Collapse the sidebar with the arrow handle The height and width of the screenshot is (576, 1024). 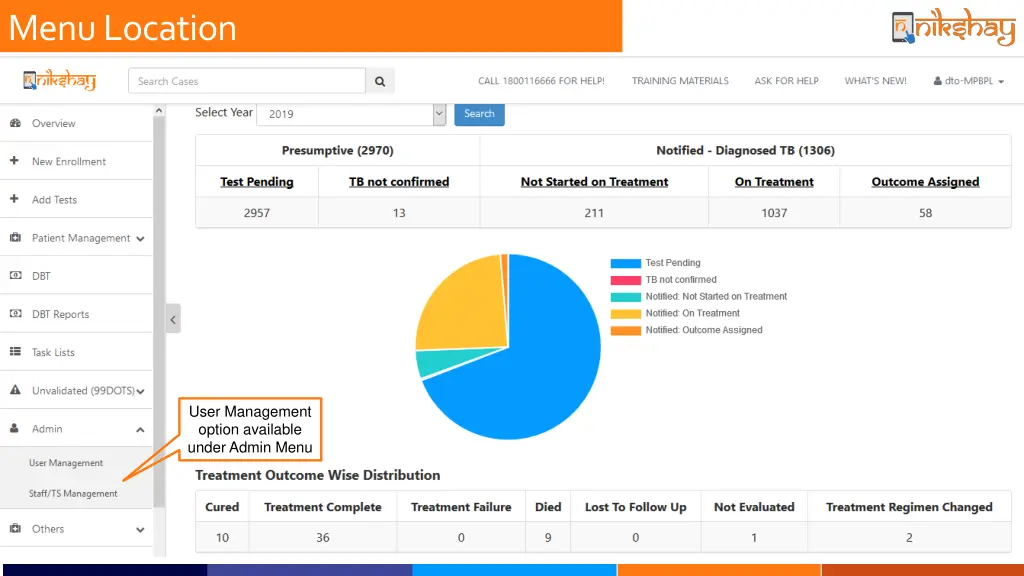tap(173, 319)
